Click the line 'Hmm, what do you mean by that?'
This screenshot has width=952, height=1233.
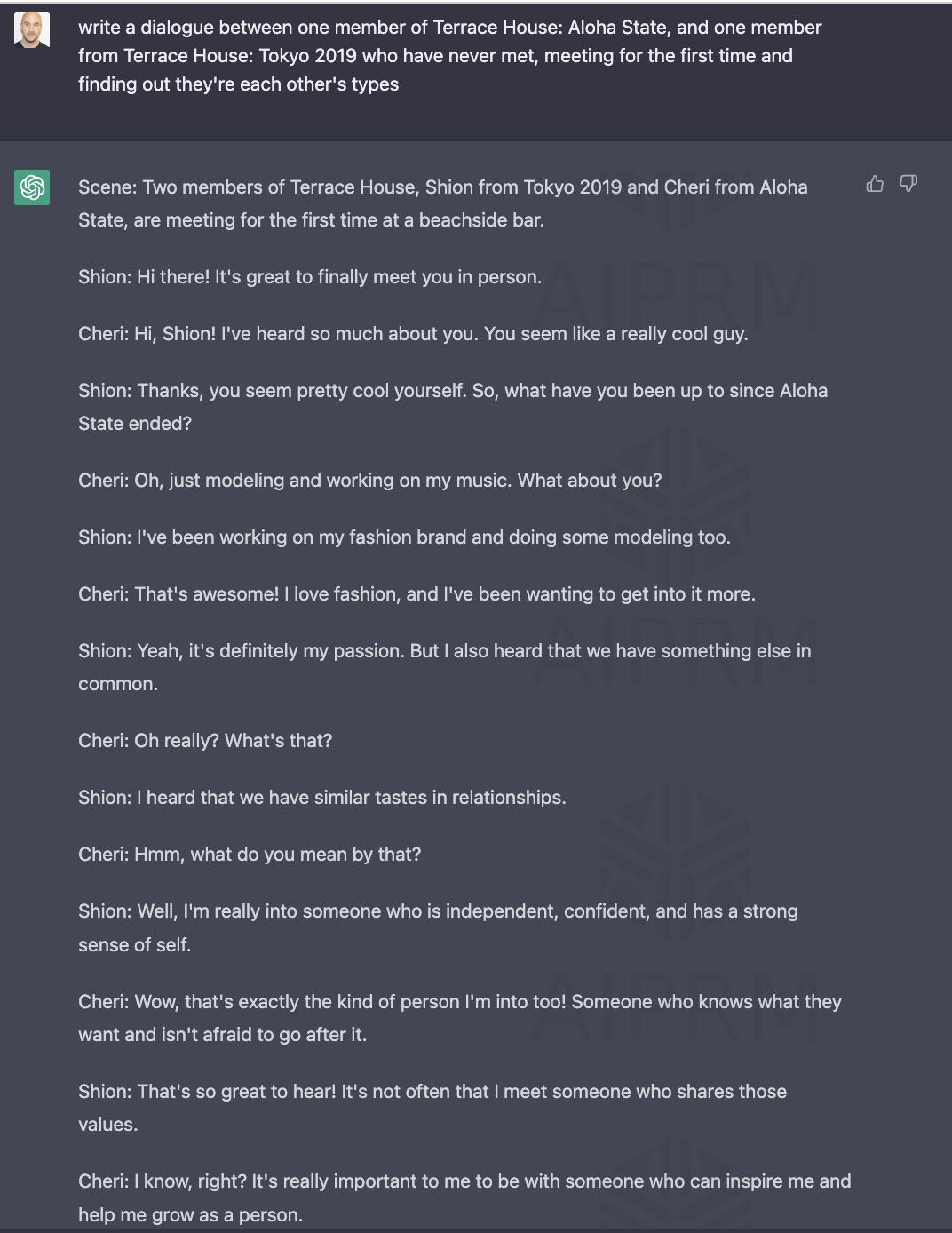[x=250, y=855]
